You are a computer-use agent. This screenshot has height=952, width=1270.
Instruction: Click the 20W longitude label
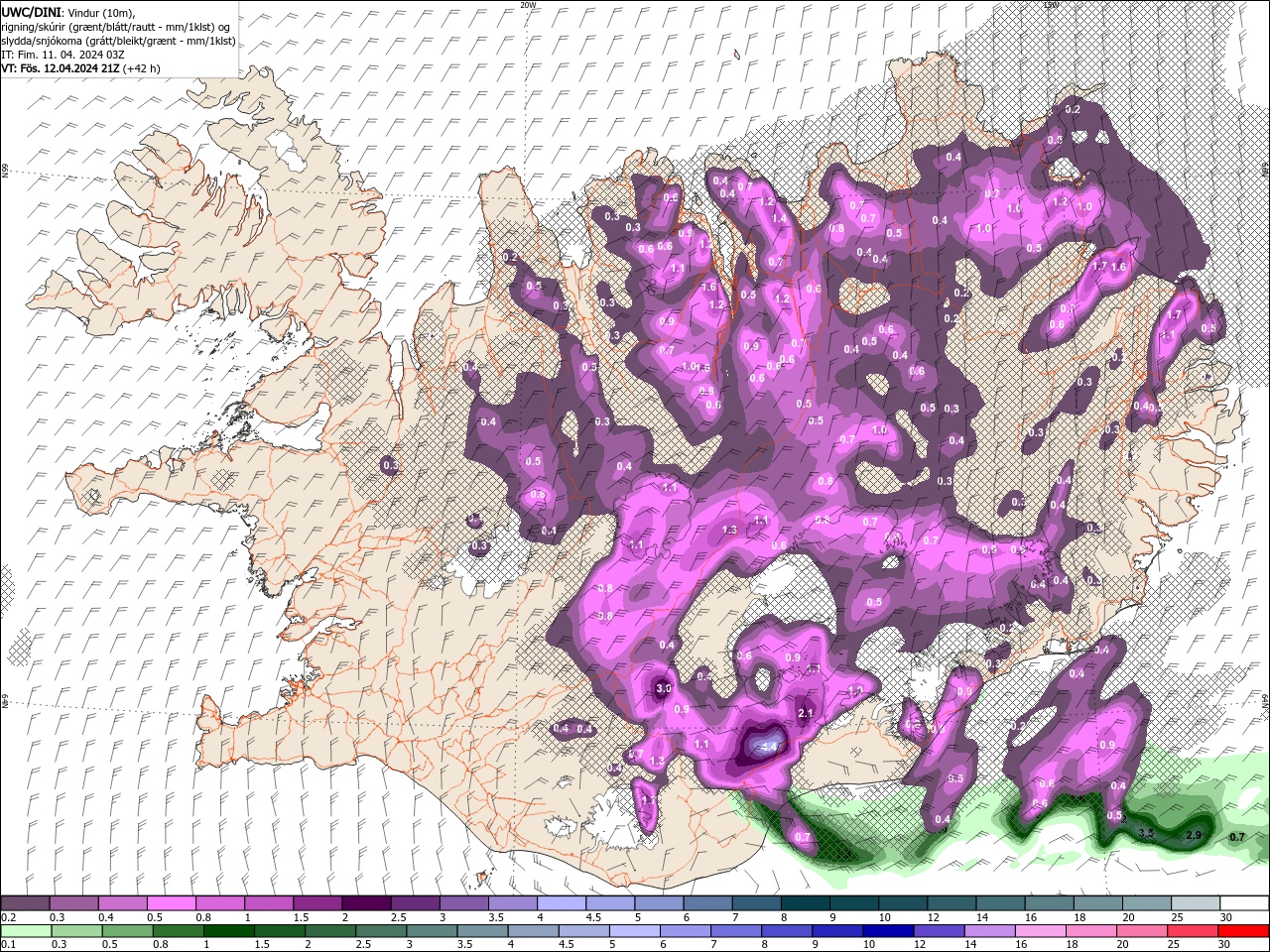[528, 5]
